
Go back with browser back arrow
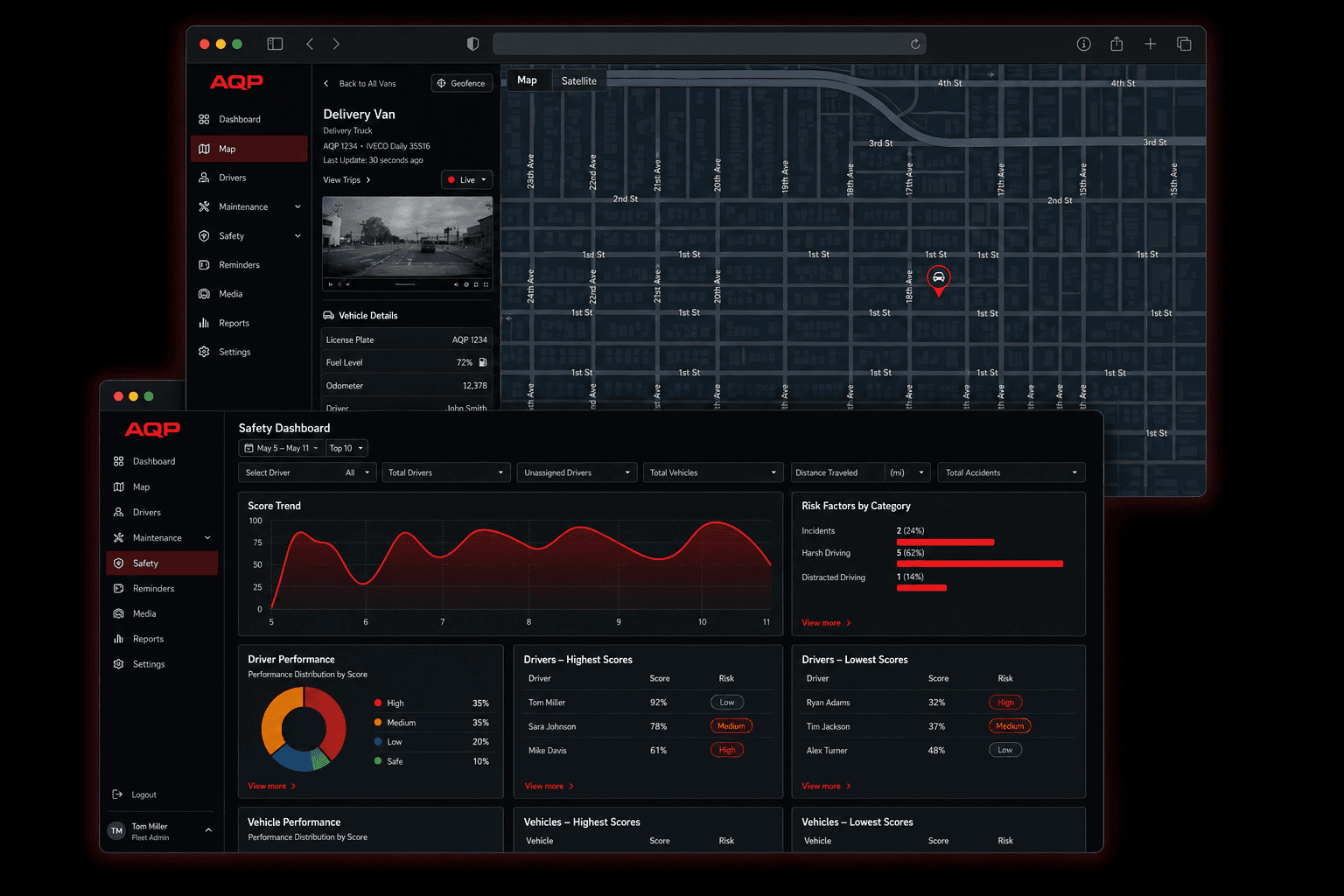310,44
